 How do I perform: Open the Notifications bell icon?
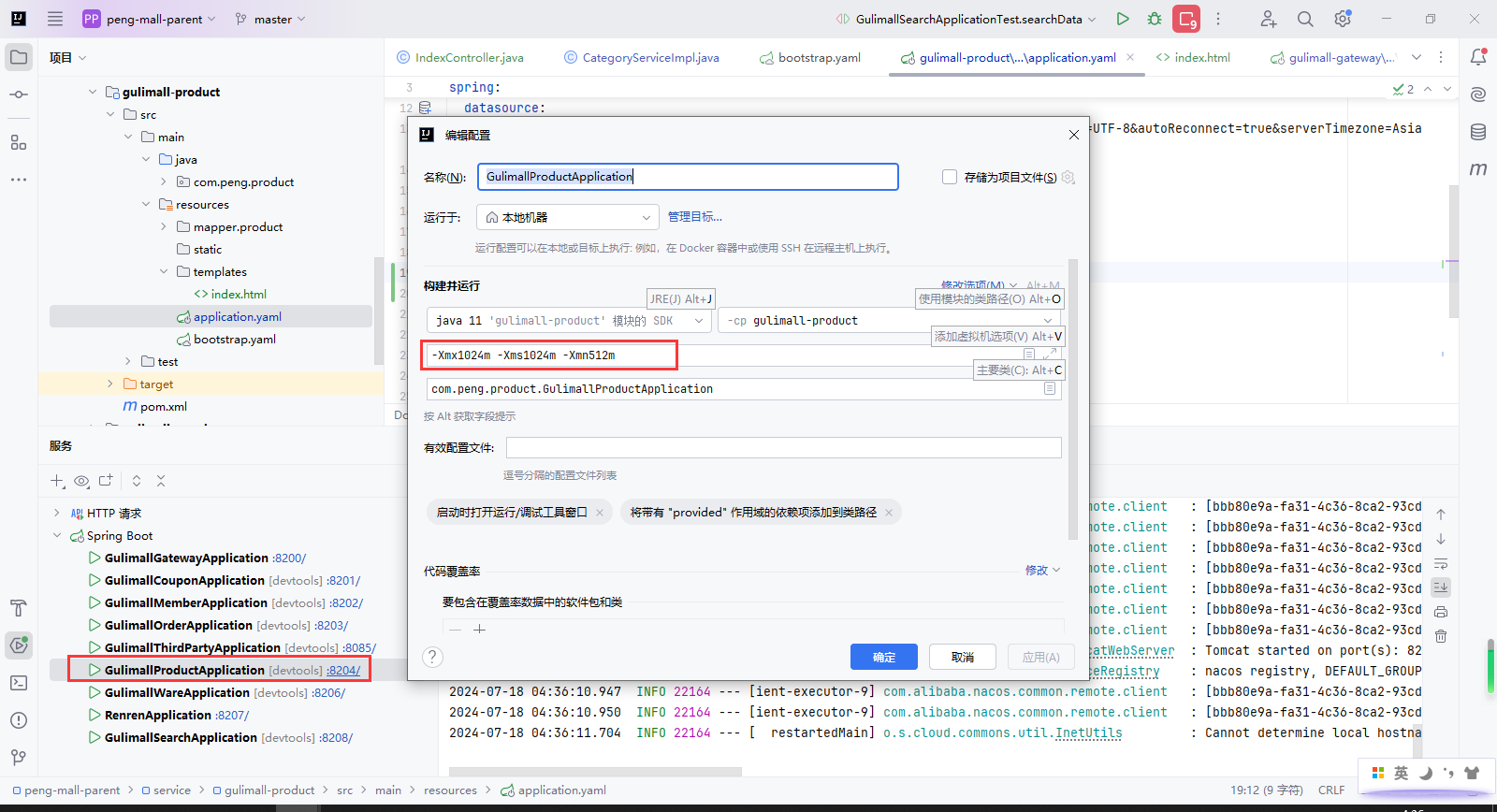(1478, 57)
